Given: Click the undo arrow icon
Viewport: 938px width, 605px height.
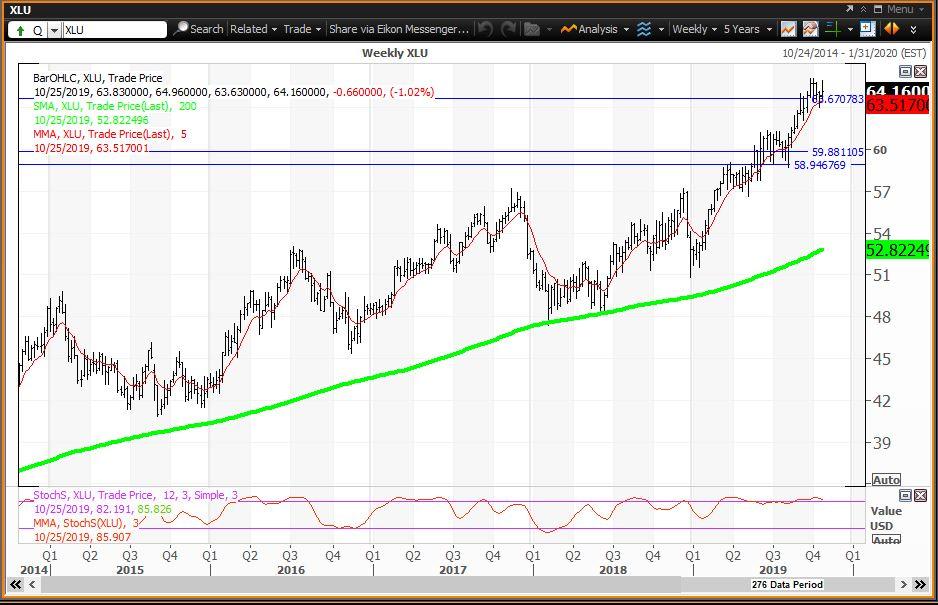Looking at the screenshot, I should [485, 29].
